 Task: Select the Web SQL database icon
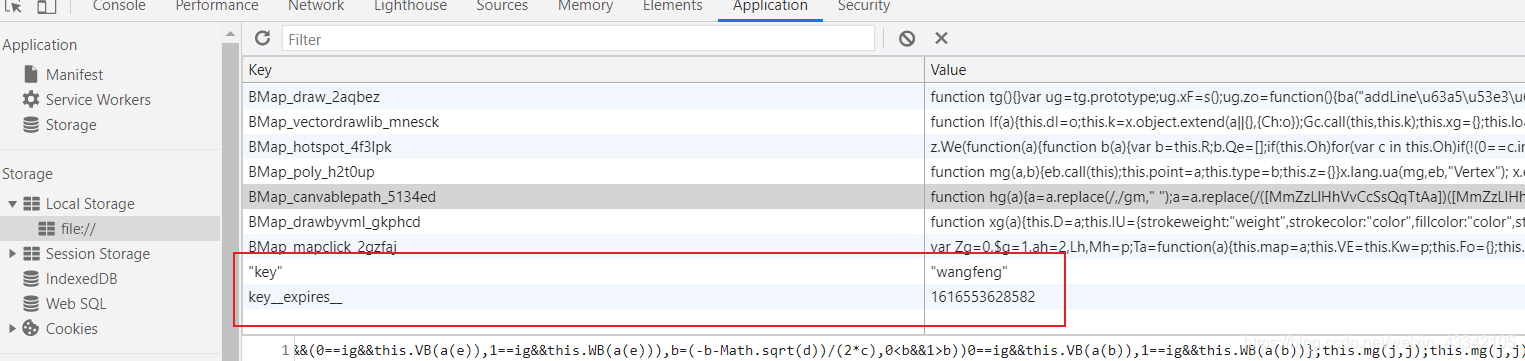click(x=31, y=303)
